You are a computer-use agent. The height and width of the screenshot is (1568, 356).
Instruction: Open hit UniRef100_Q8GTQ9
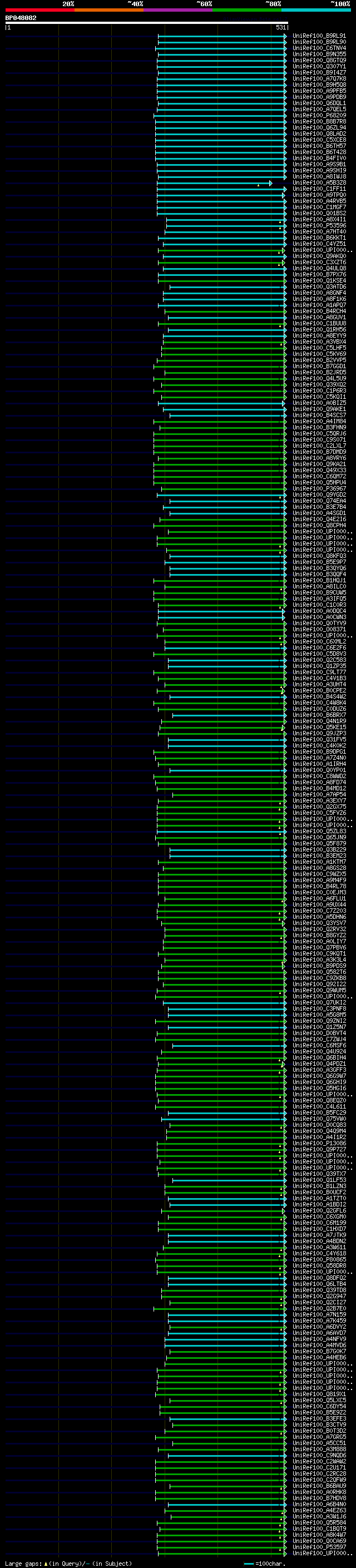[x=319, y=60]
